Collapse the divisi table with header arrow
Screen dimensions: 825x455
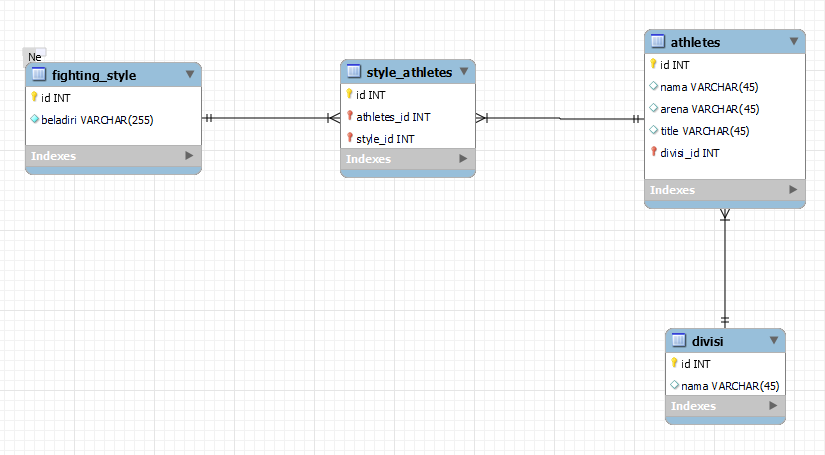tap(774, 341)
